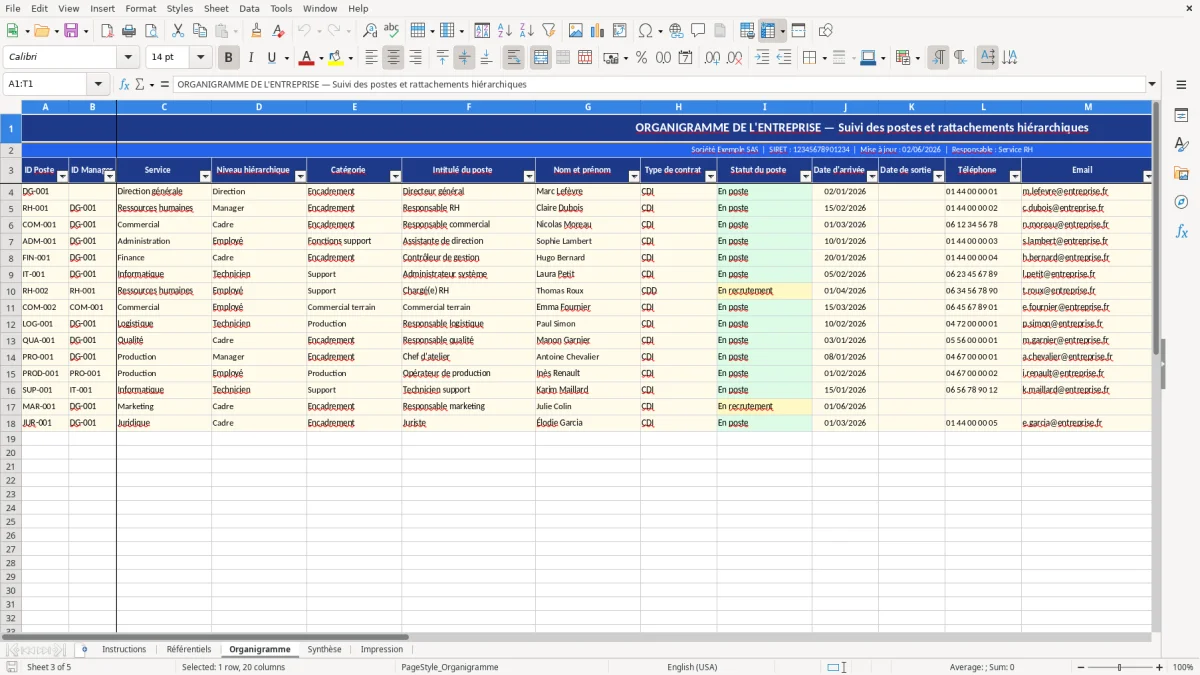Open the Sheet menu
The width and height of the screenshot is (1200, 675).
click(216, 8)
